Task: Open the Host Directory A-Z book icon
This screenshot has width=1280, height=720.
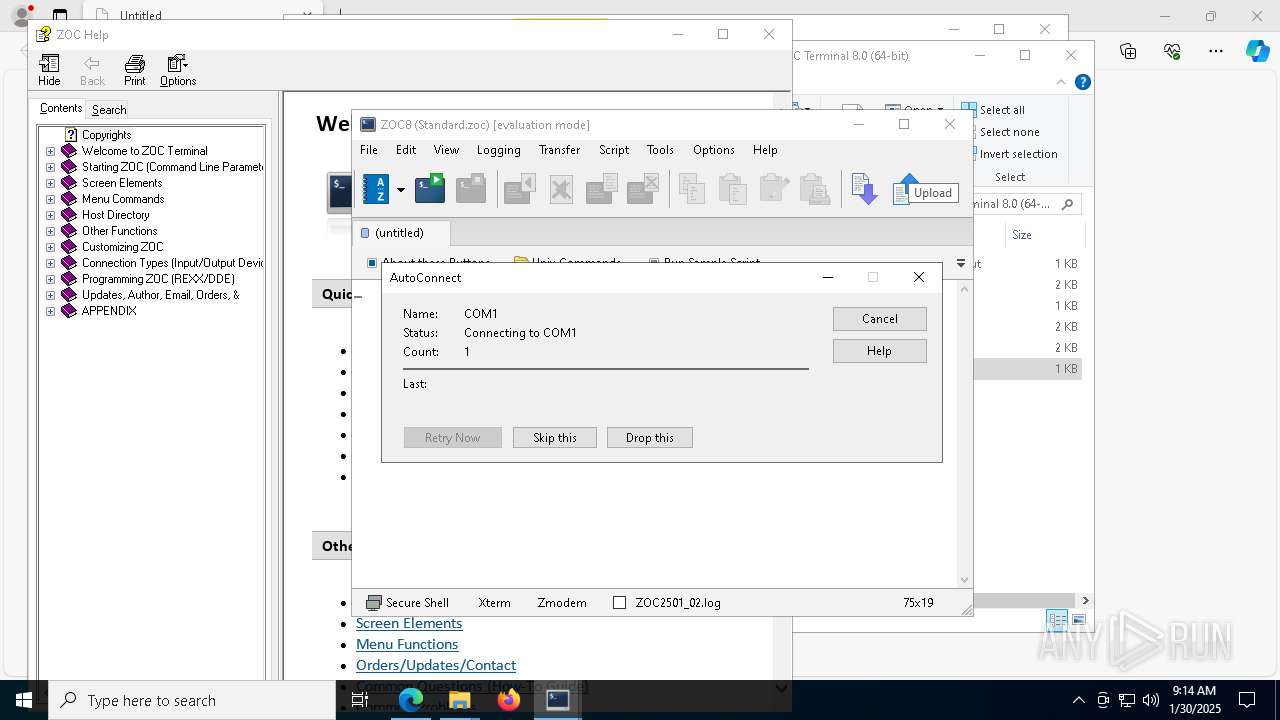Action: (375, 188)
